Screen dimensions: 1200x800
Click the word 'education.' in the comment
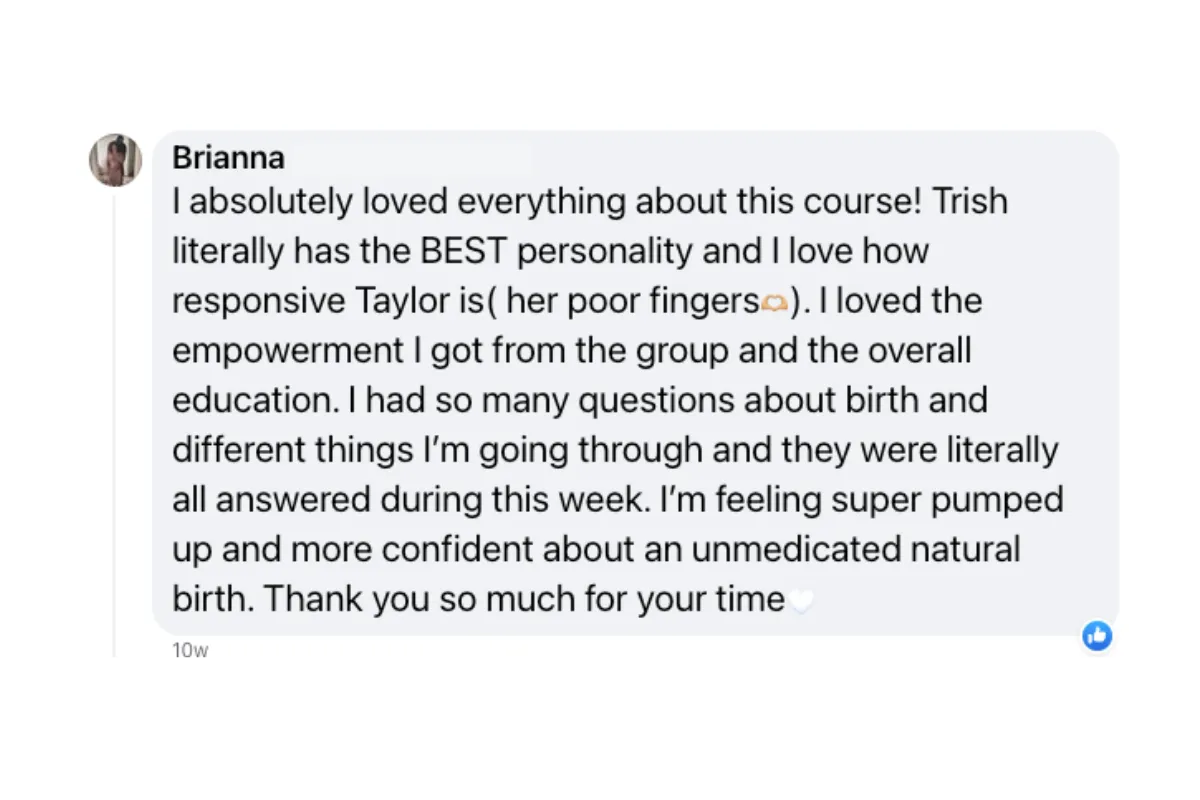click(x=255, y=401)
